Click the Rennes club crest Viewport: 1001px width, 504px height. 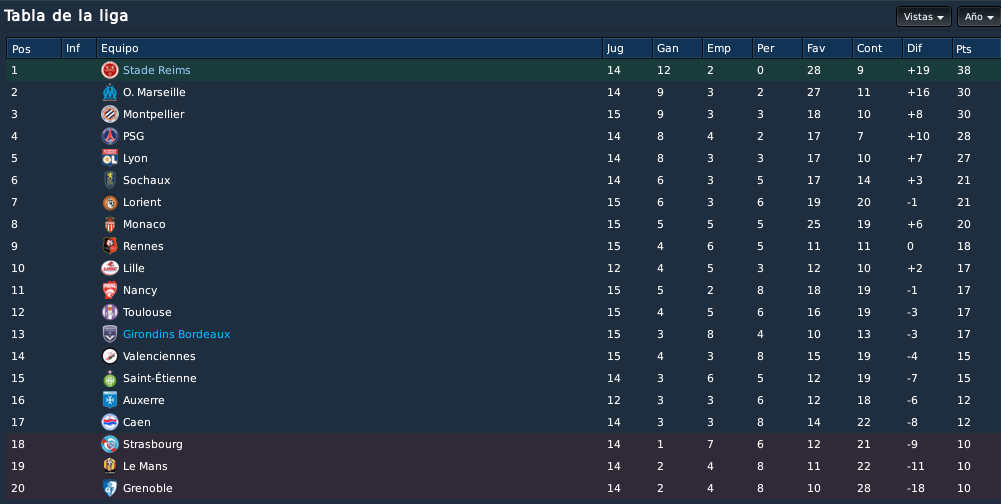pyautogui.click(x=110, y=246)
